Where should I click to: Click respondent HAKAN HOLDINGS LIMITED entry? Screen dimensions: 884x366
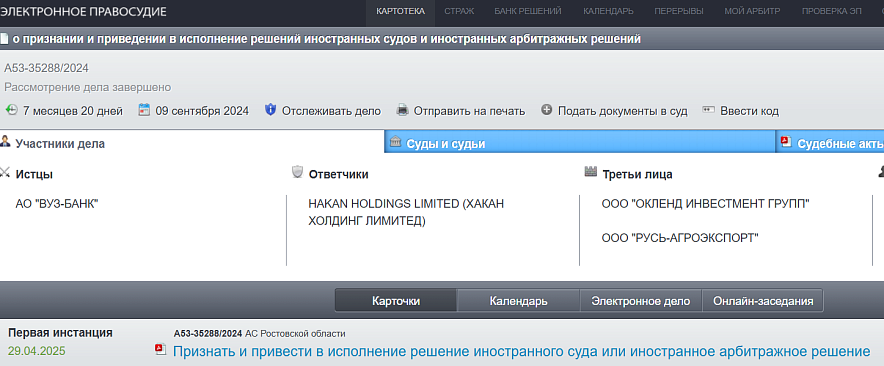[x=406, y=213]
